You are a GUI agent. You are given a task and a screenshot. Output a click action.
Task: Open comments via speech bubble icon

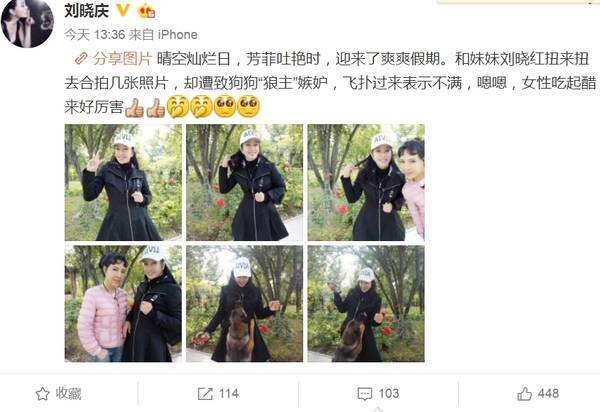[x=364, y=394]
